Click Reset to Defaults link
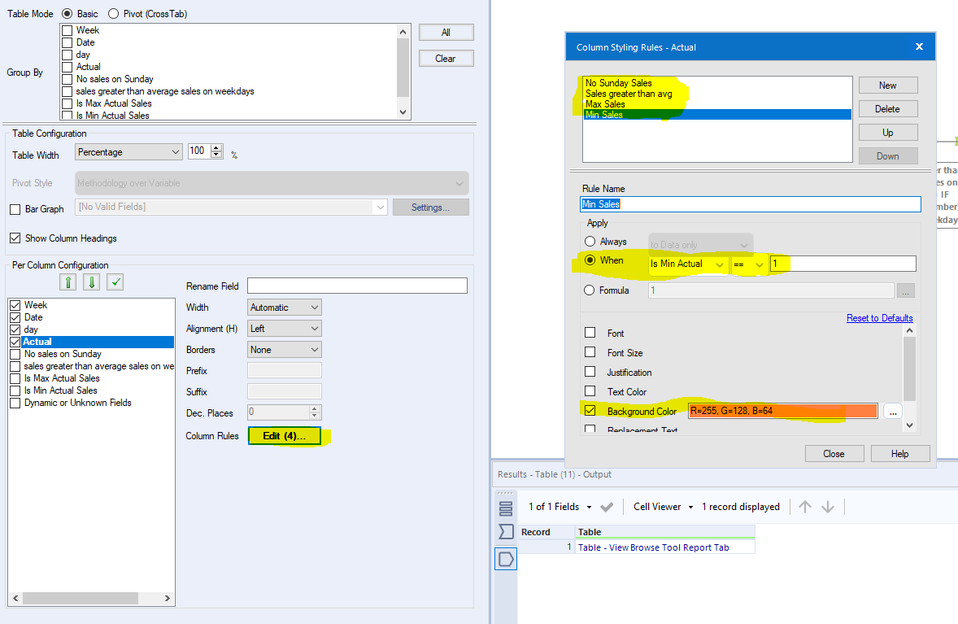958x624 pixels. [879, 318]
